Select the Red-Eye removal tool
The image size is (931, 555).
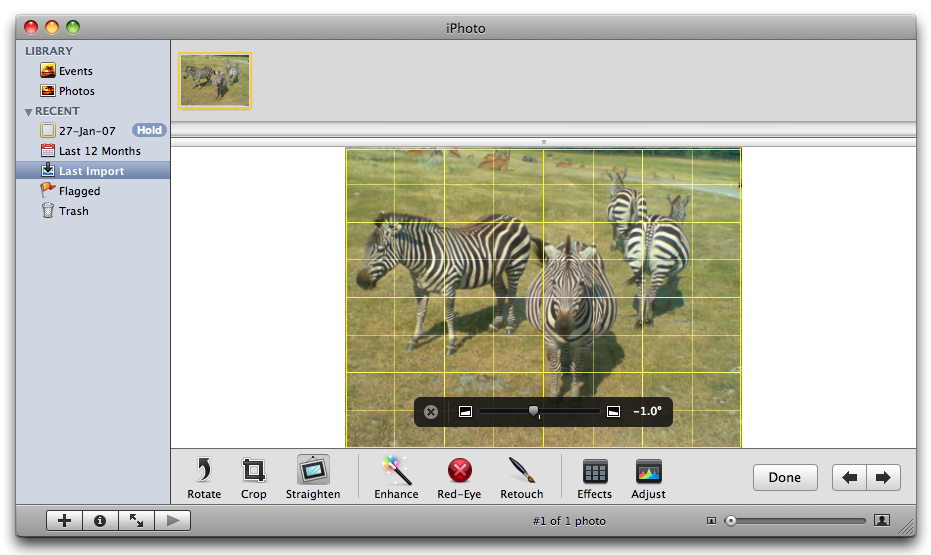[x=459, y=471]
